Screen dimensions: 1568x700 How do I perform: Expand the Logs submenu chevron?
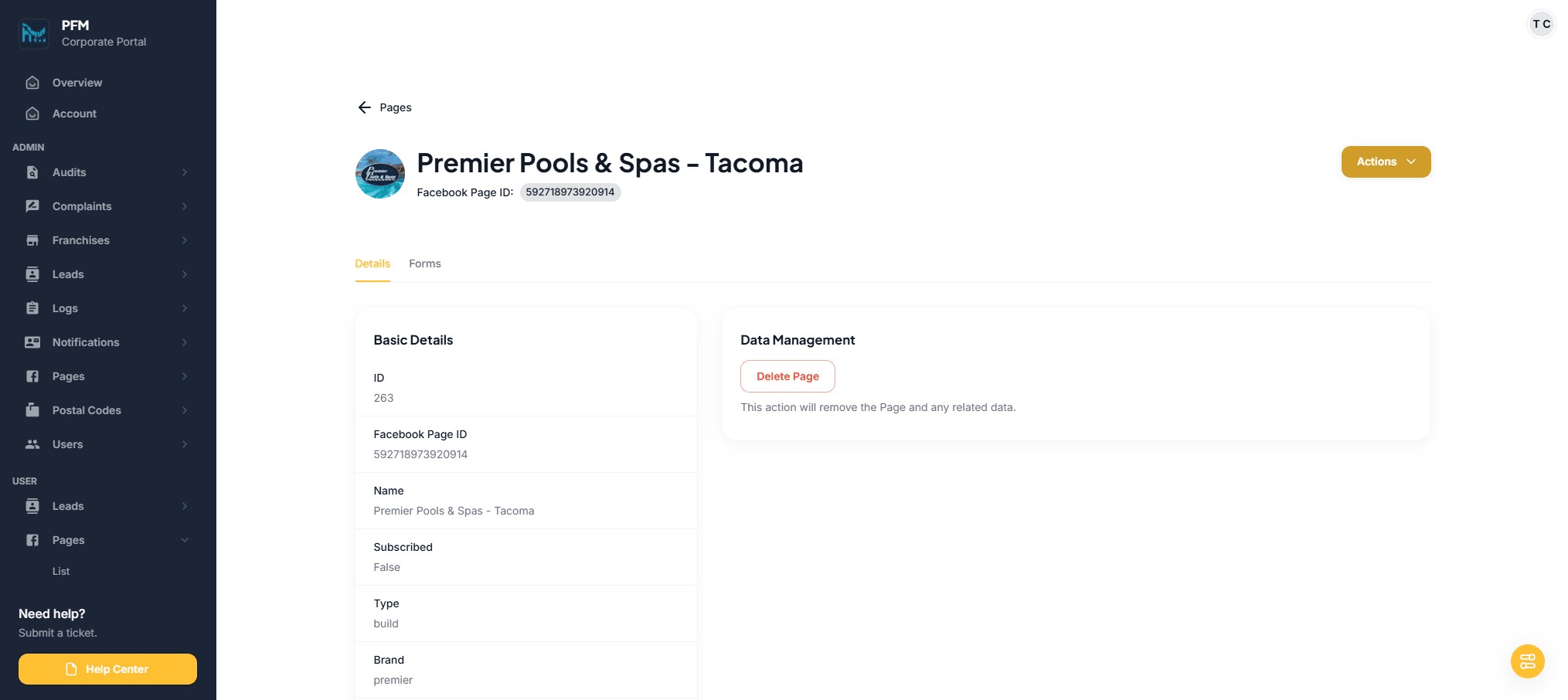click(185, 308)
